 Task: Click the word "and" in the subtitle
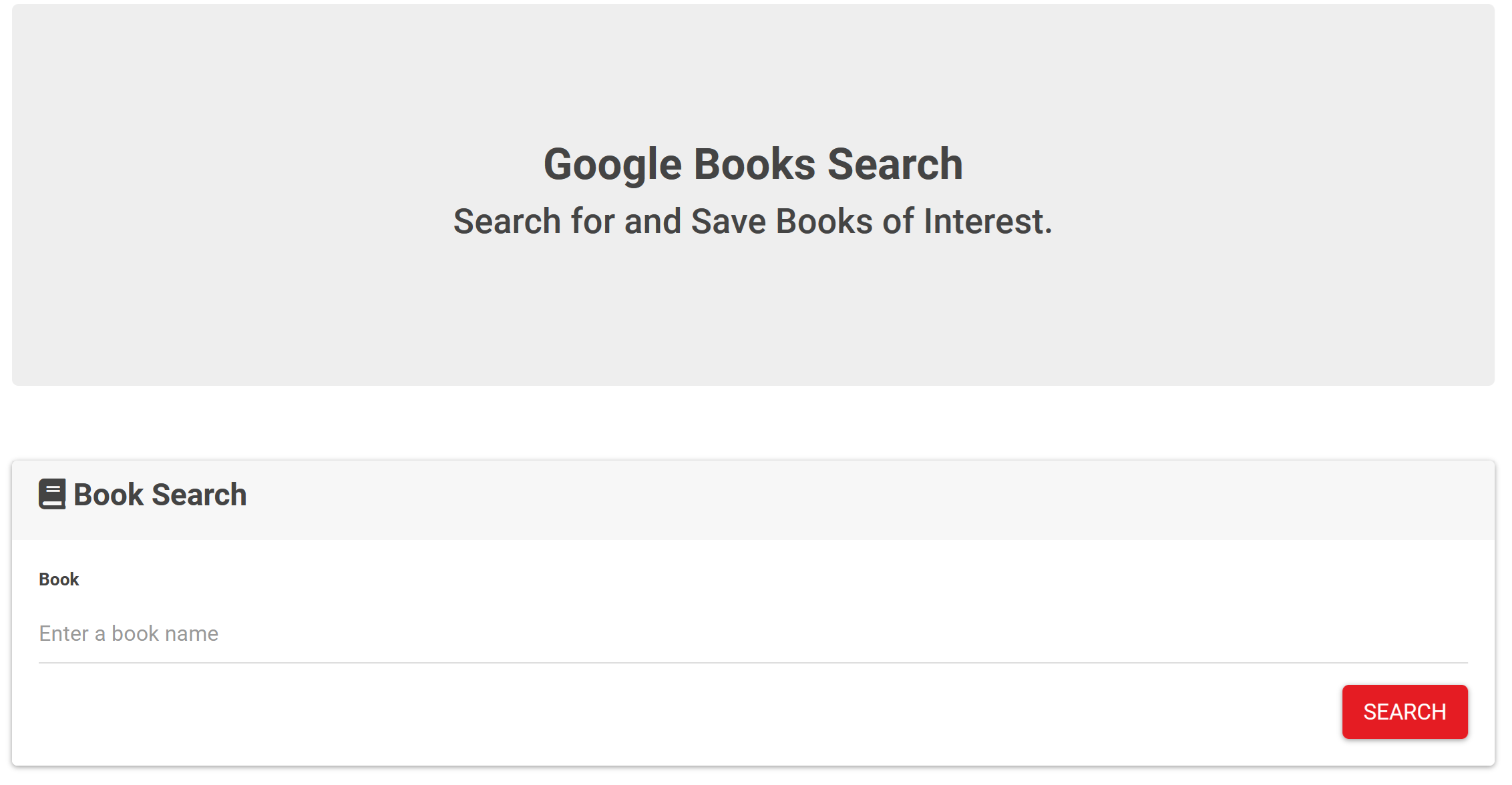tap(652, 222)
